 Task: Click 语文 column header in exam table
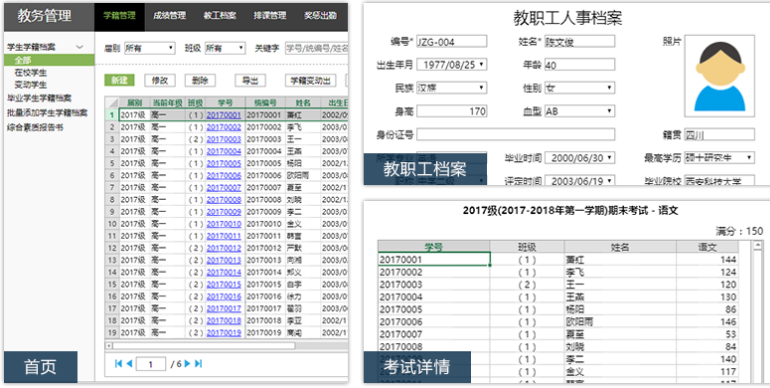[707, 247]
